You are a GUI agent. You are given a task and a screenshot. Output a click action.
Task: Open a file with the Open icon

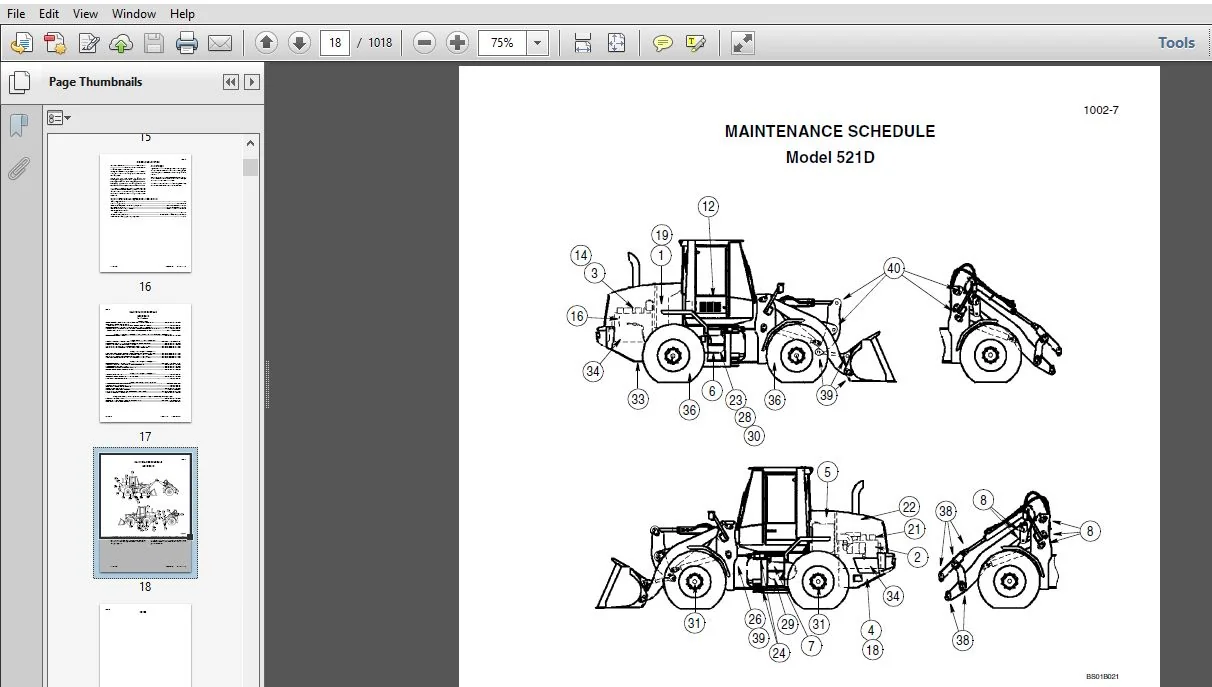coord(22,43)
